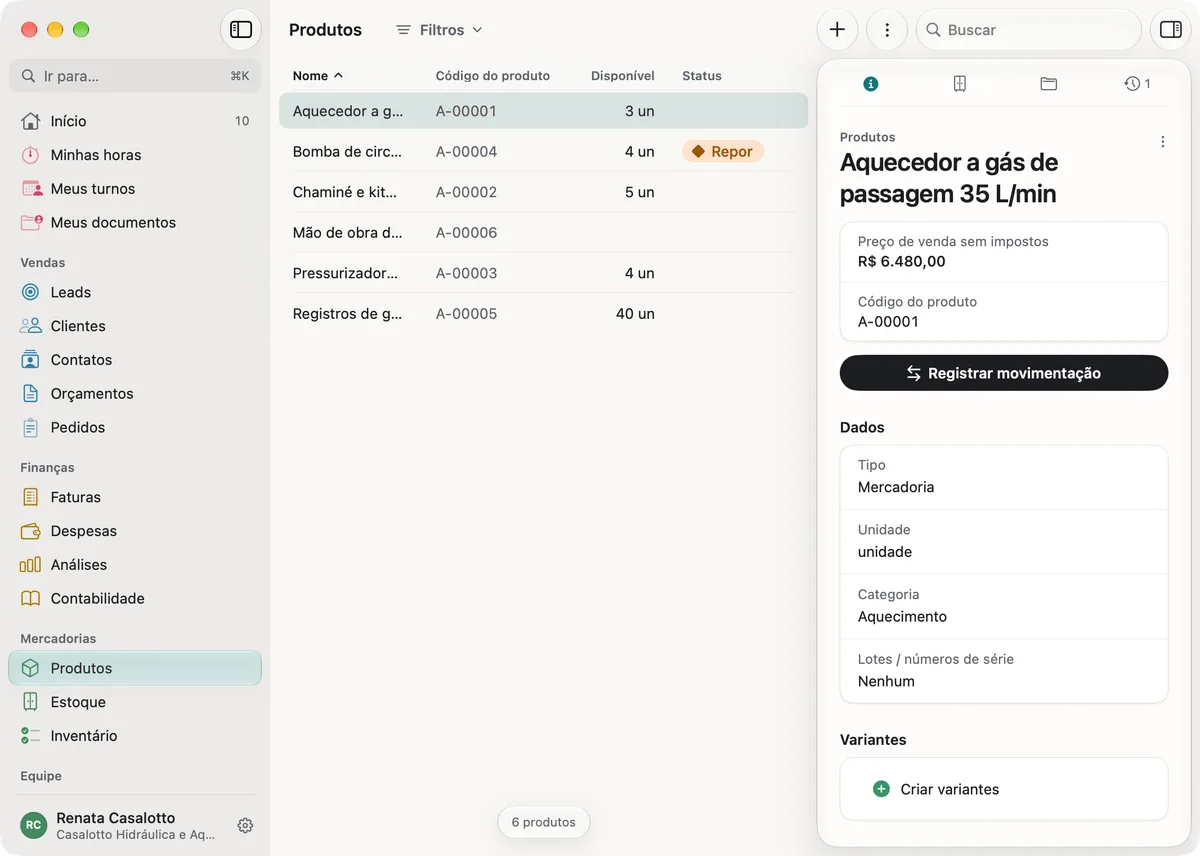Click product code A-00002 cell

(467, 192)
